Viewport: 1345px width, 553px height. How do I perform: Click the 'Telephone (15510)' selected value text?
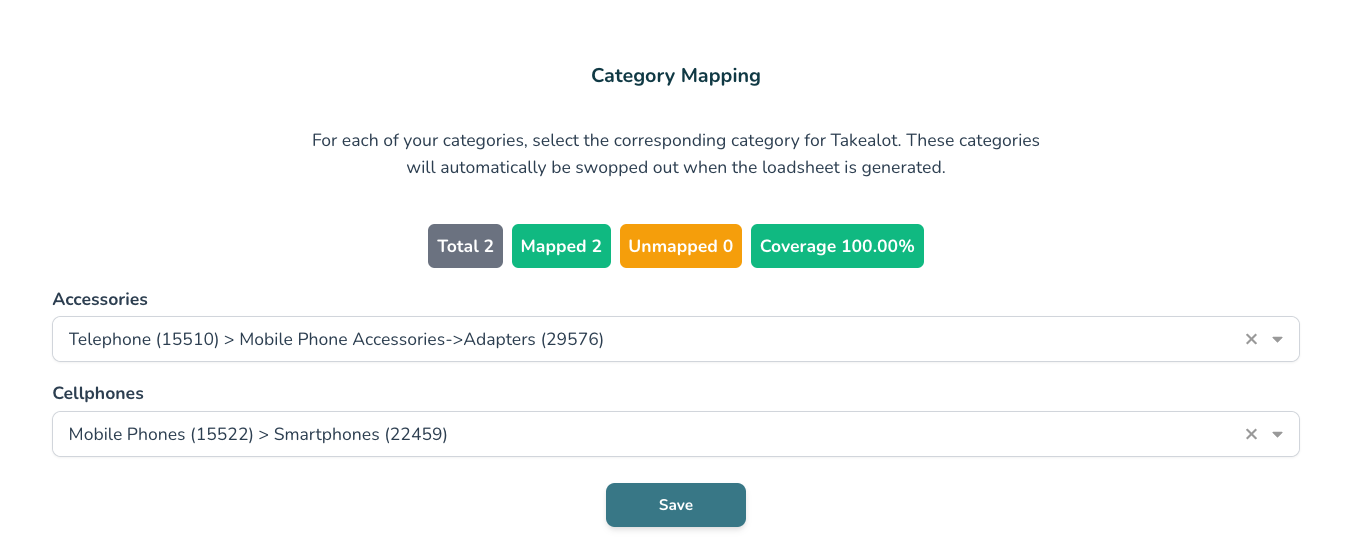pos(144,339)
